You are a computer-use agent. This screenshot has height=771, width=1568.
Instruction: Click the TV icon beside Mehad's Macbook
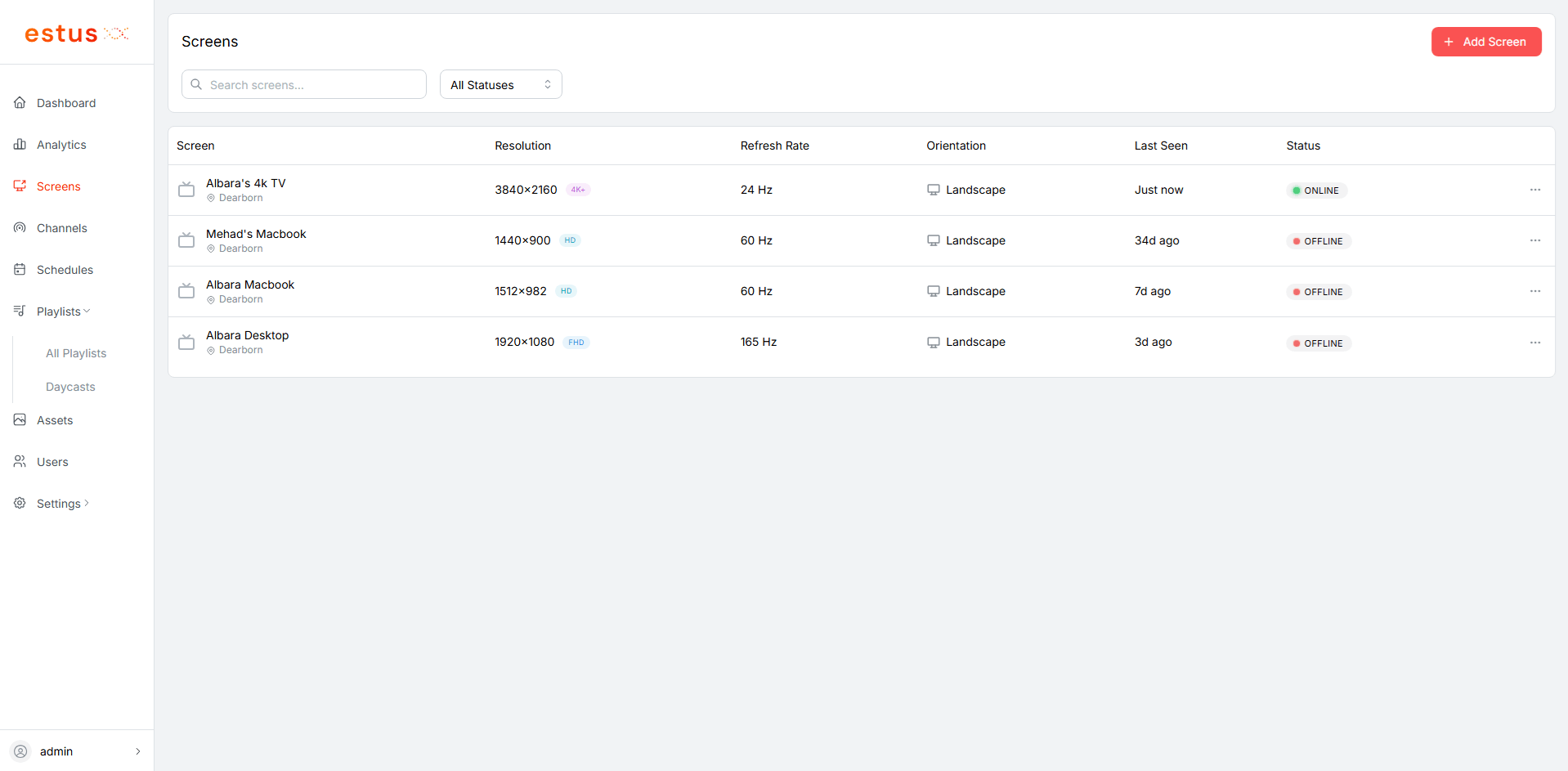click(186, 240)
